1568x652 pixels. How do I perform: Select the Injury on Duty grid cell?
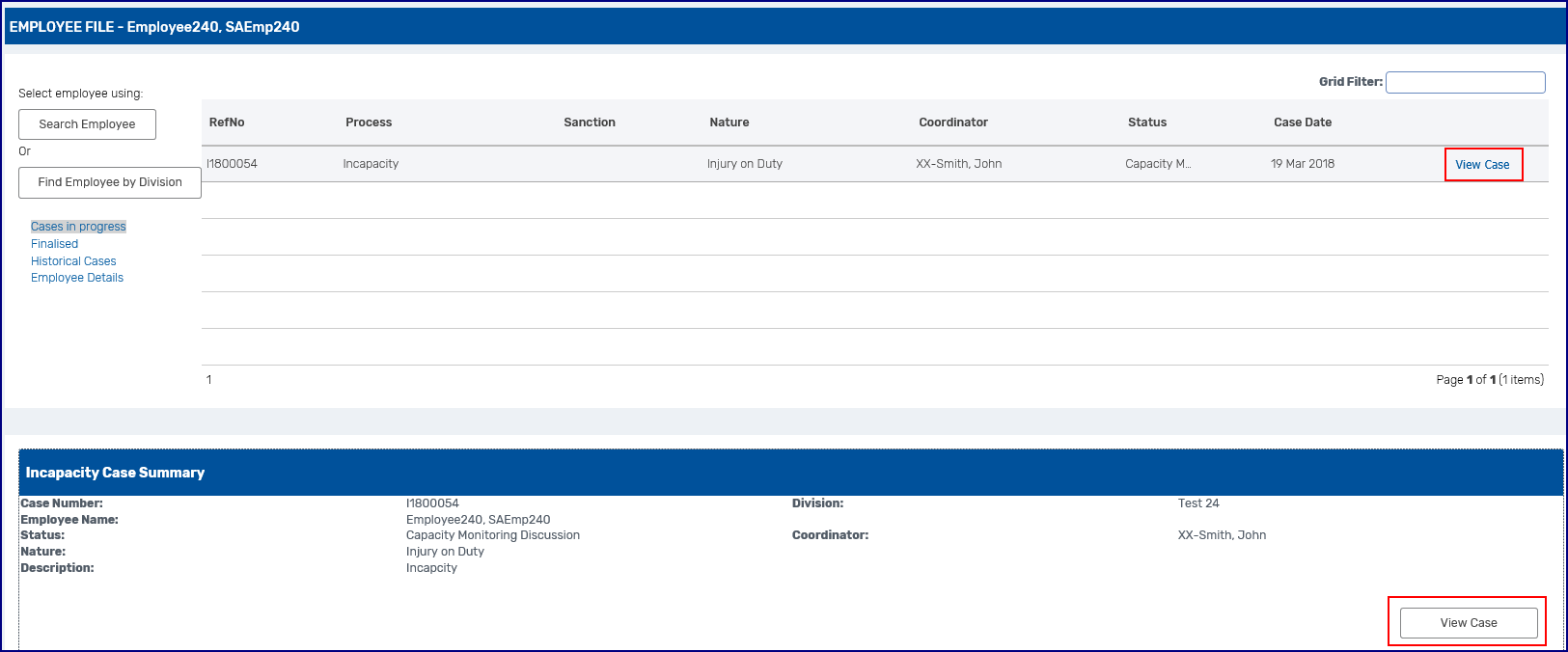tap(745, 164)
